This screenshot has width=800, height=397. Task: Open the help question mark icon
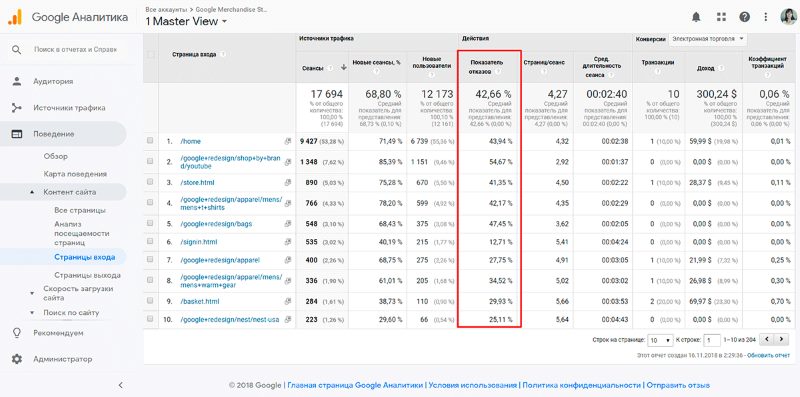click(744, 17)
